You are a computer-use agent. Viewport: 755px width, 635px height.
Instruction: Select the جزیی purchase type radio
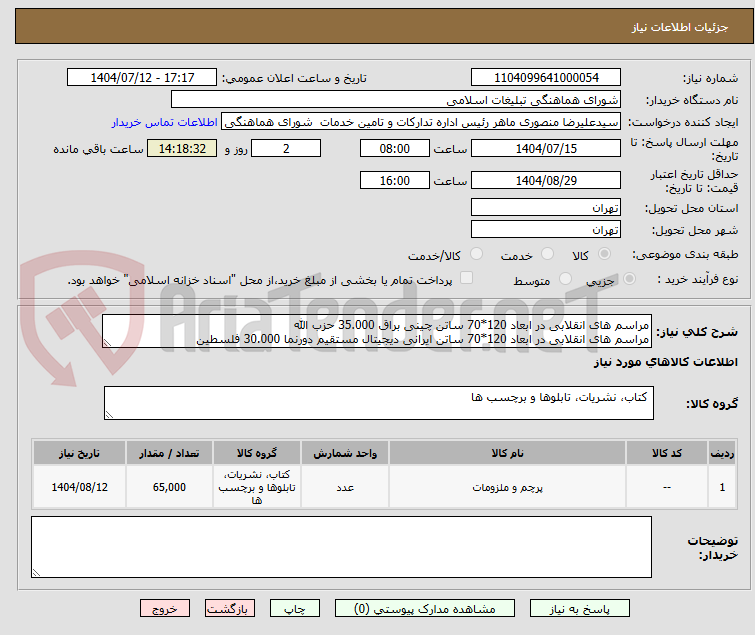point(629,279)
